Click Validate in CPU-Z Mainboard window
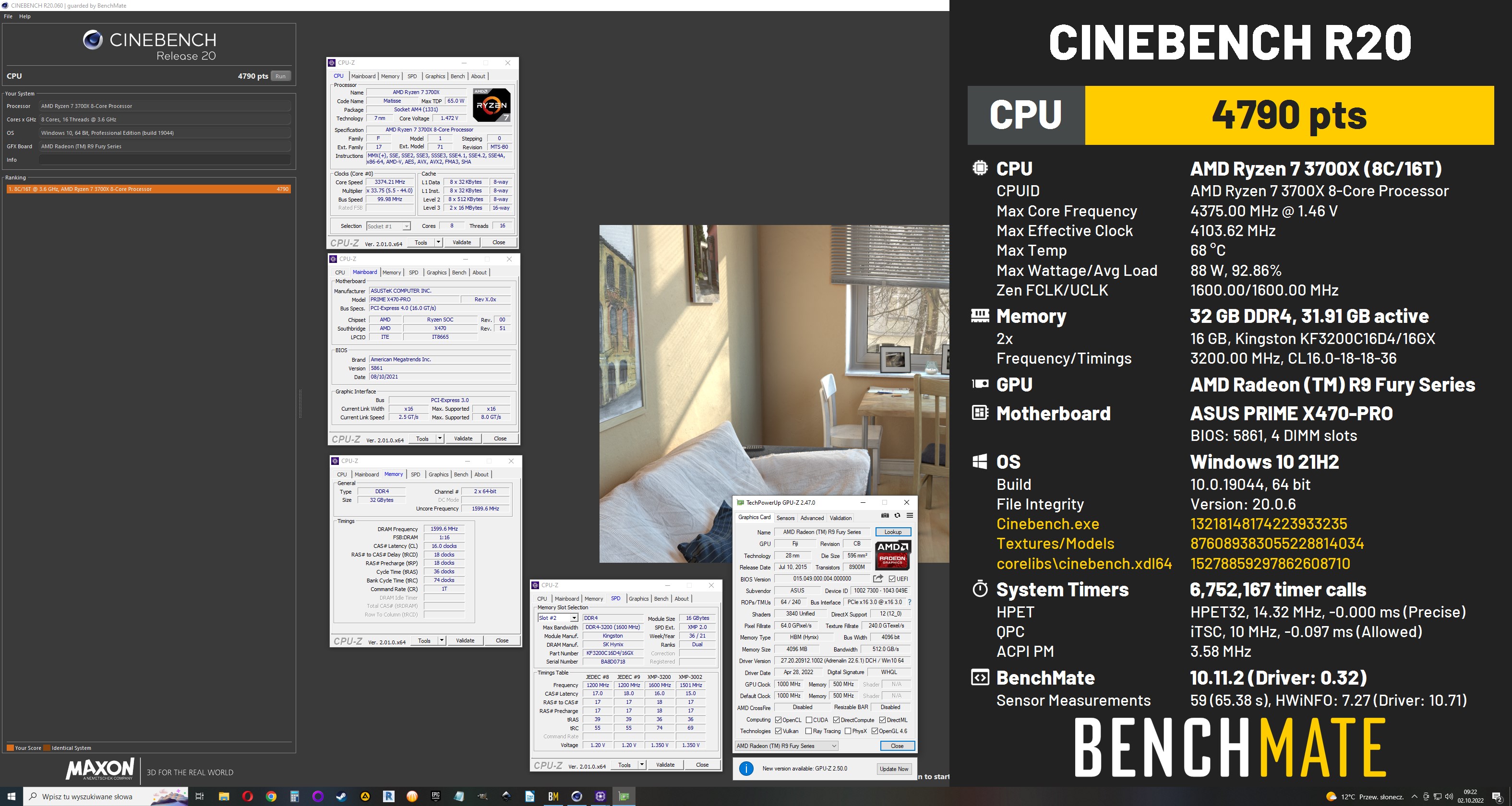1512x806 pixels. pos(463,438)
